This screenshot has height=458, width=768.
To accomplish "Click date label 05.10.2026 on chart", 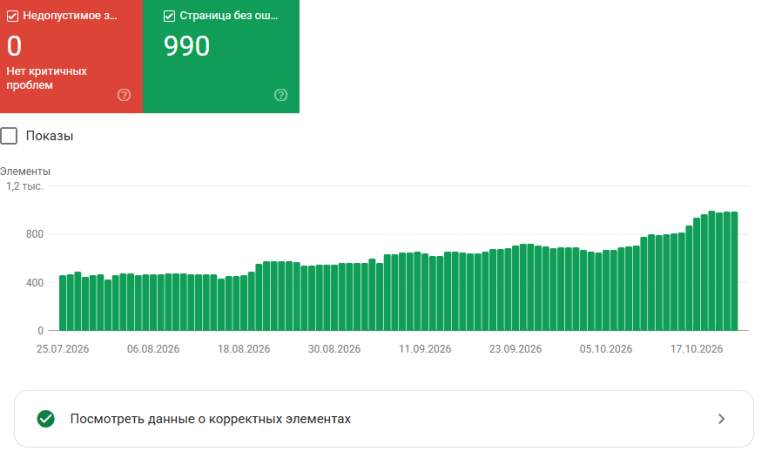I will [x=606, y=349].
